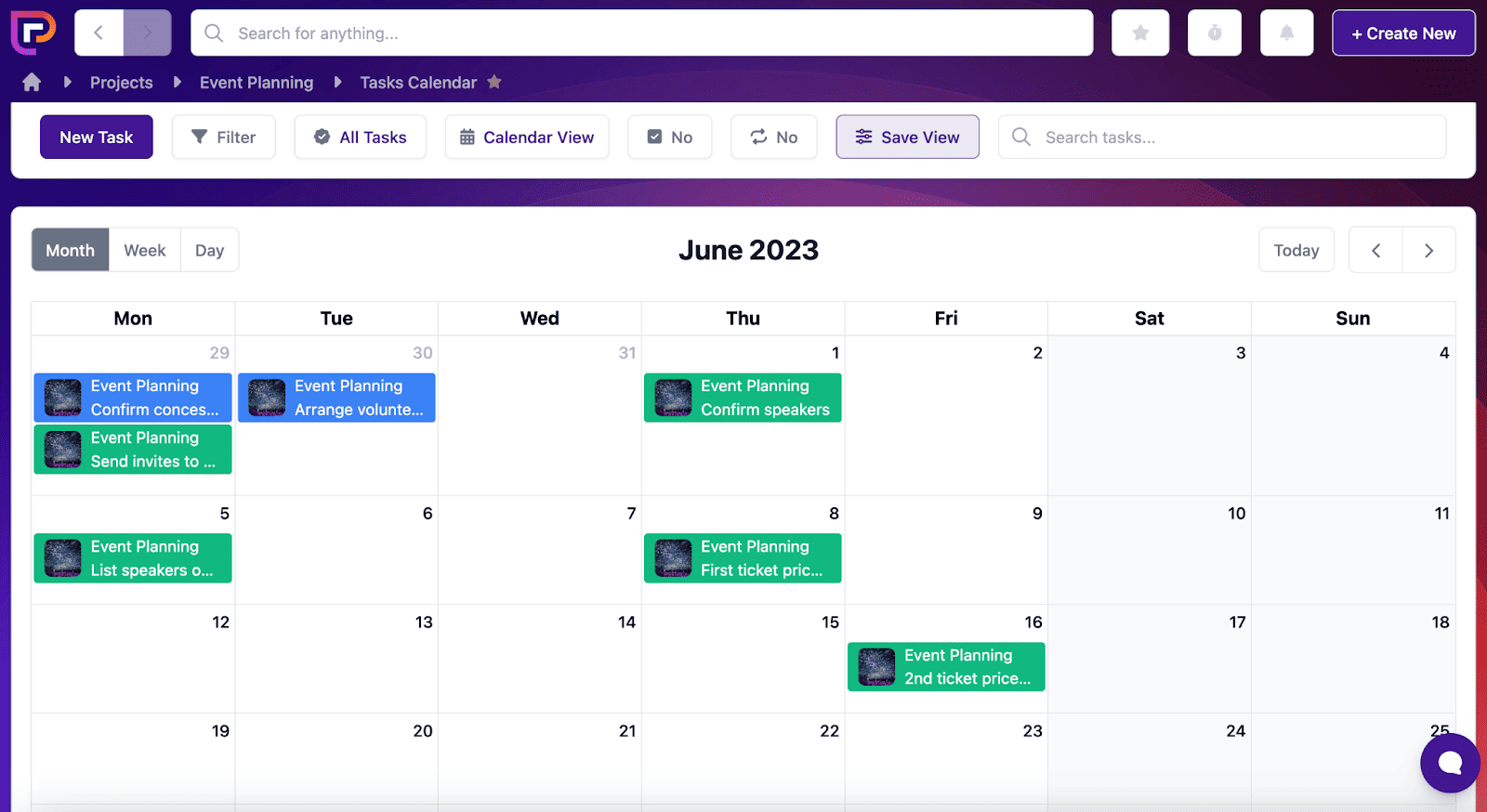Open 2nd ticket price task on June 16
1487x812 pixels.
[946, 667]
